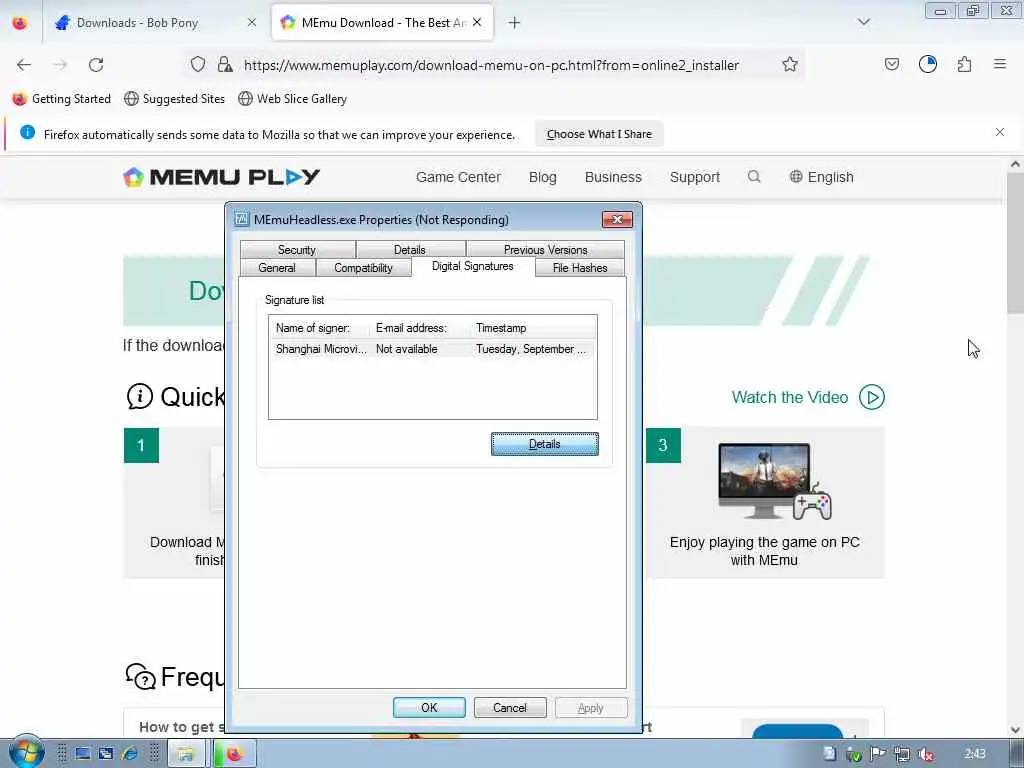Click the muted volume tray icon

(926, 754)
